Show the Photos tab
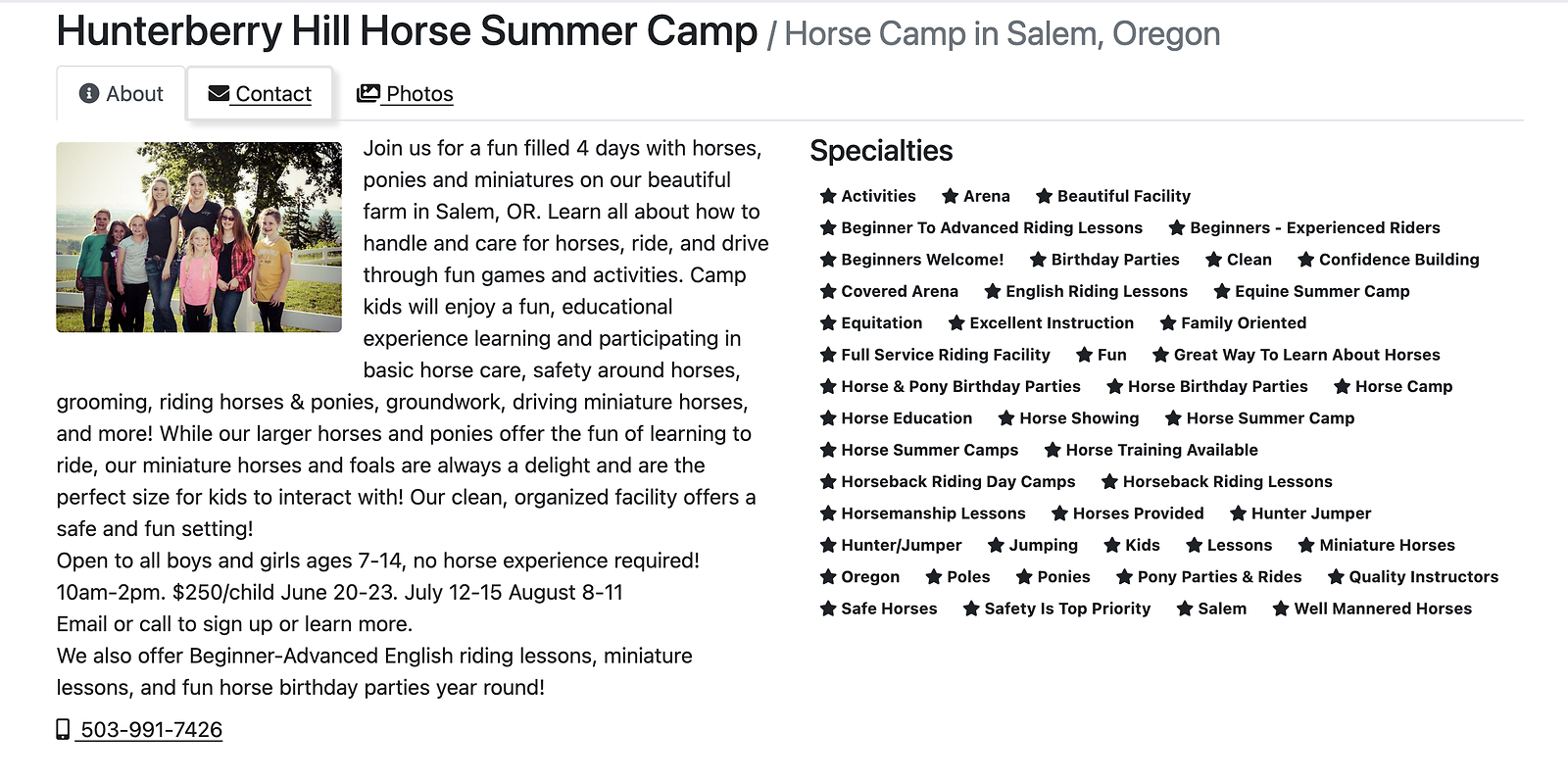The height and width of the screenshot is (780, 1568). (406, 94)
